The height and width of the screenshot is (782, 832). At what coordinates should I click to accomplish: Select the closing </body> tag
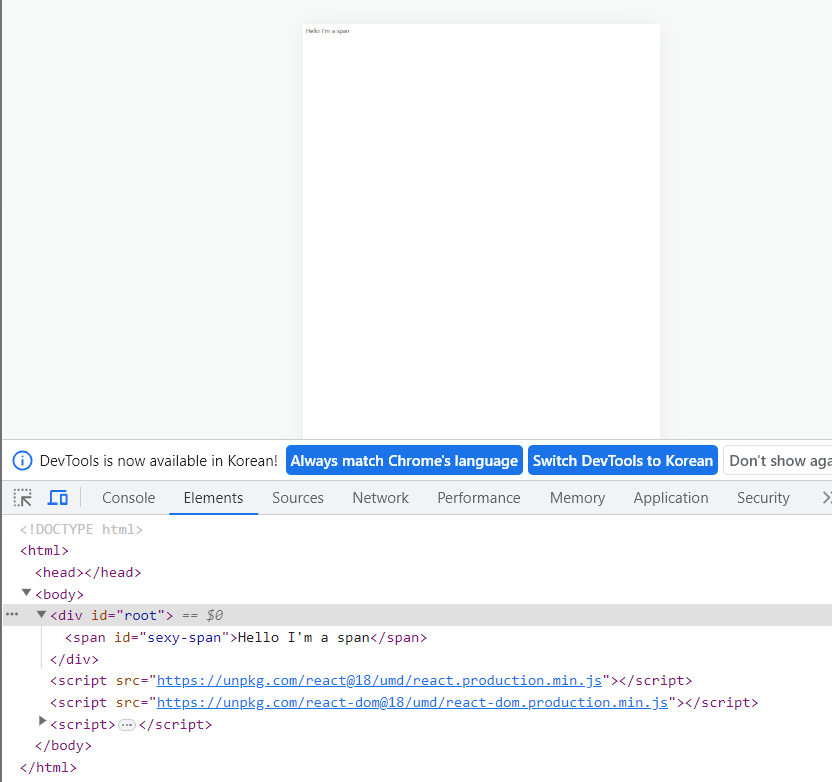click(63, 746)
